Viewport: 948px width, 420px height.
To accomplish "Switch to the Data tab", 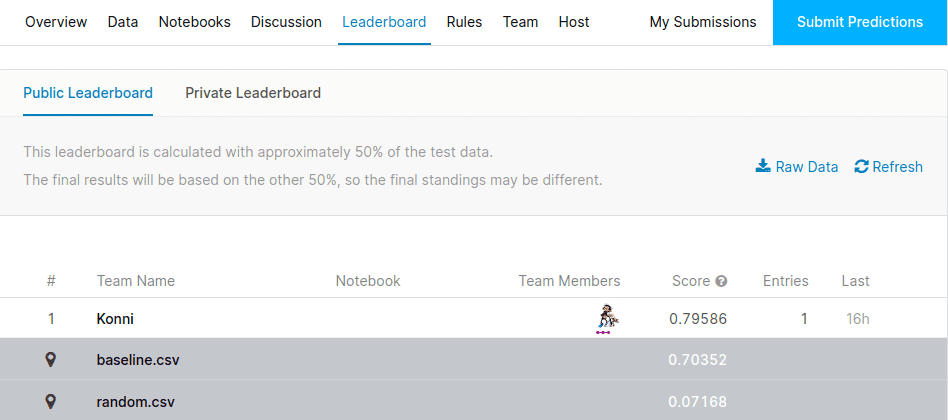I will point(123,22).
